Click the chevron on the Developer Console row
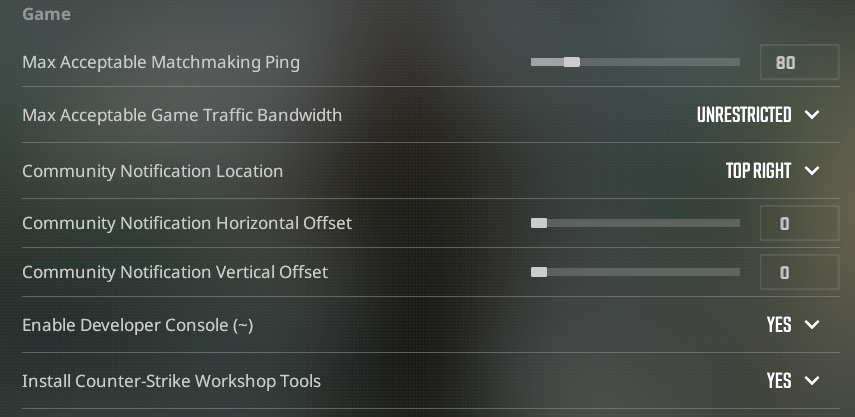 click(812, 325)
